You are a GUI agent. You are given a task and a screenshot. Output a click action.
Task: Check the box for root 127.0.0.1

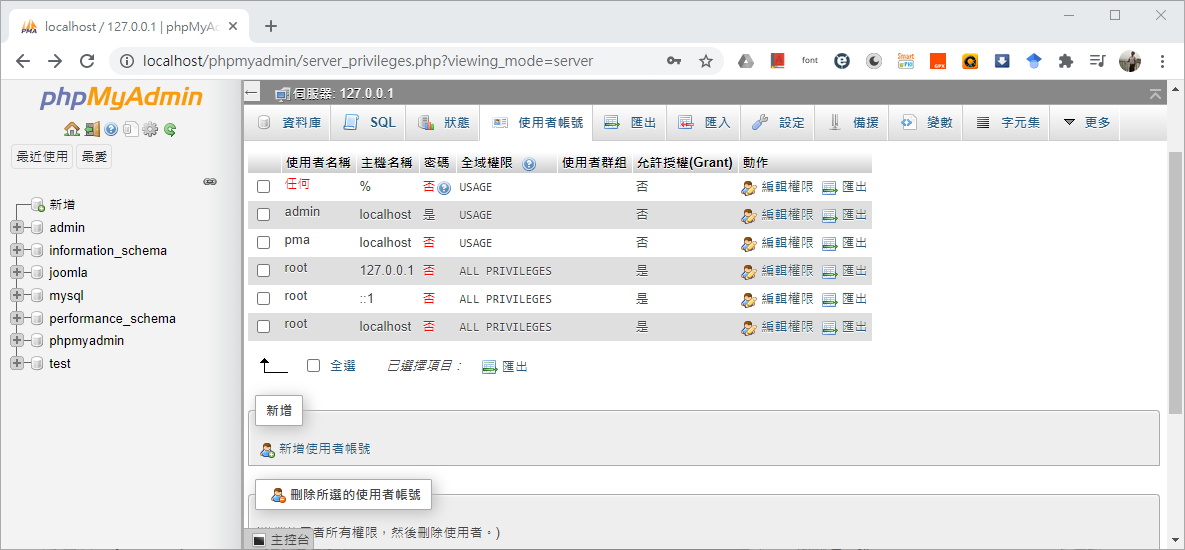coord(264,270)
